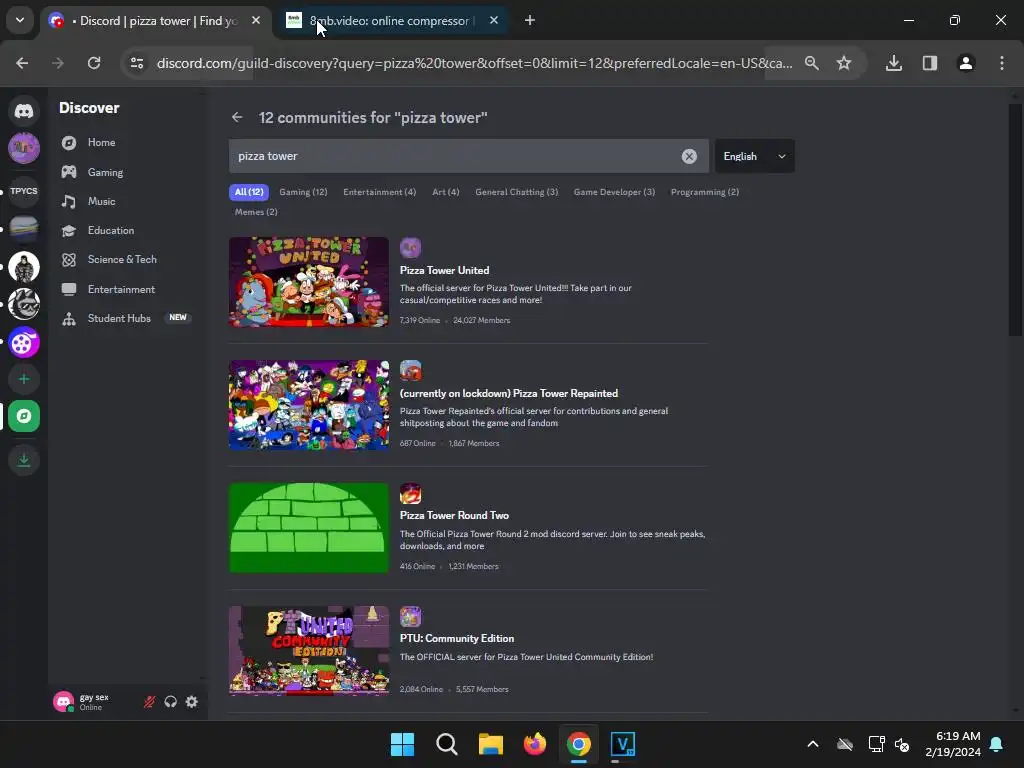
Task: Open the pink film reel server icon
Action: (24, 342)
